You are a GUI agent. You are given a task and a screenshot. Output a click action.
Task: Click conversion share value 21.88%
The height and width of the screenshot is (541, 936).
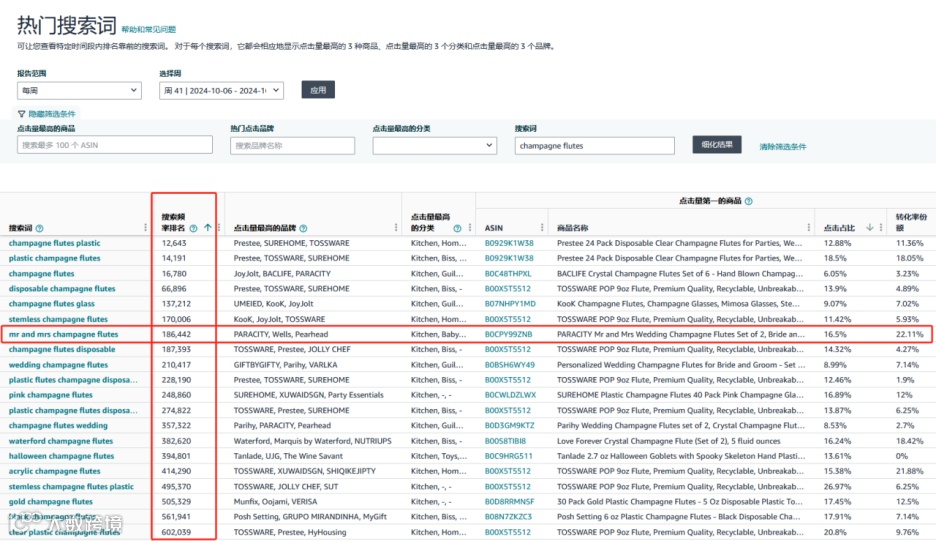point(909,471)
